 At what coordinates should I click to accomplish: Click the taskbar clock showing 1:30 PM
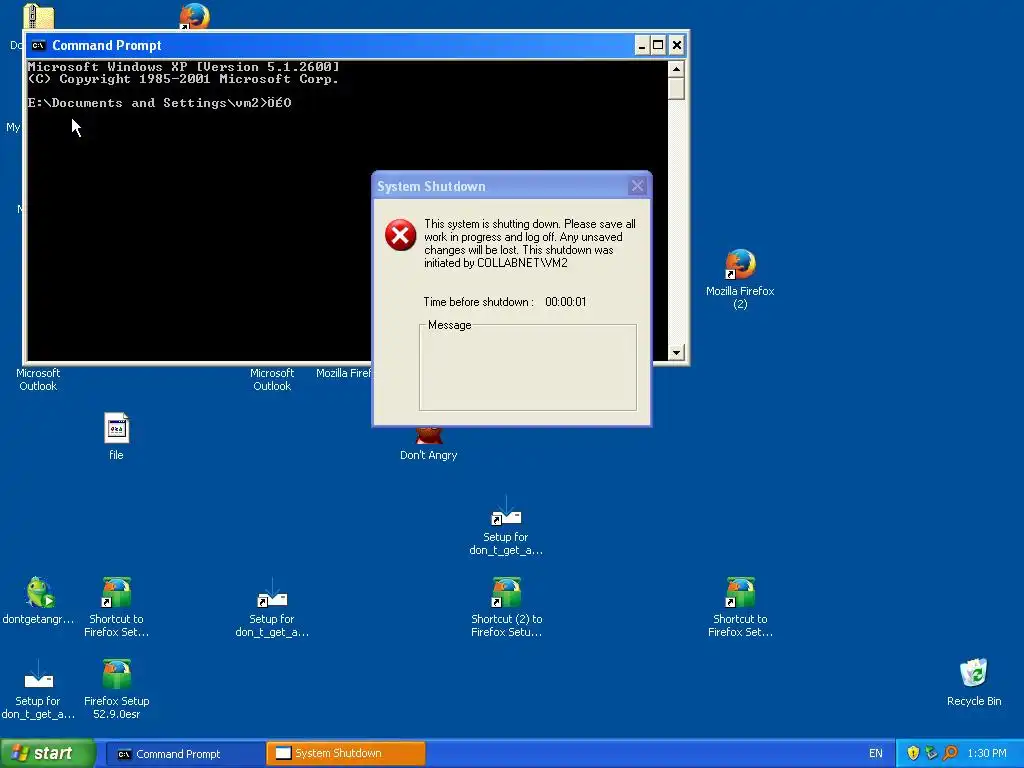point(987,754)
